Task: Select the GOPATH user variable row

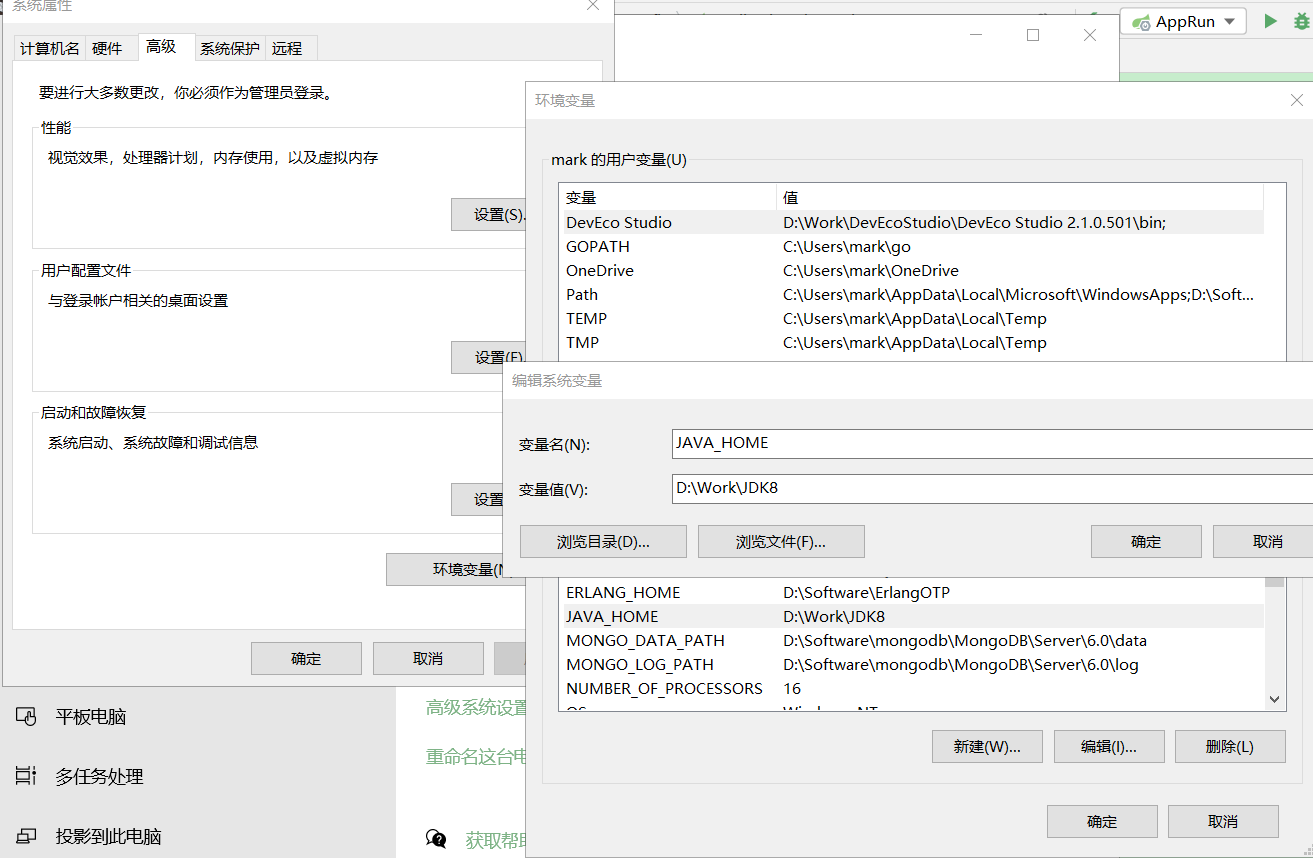Action: (912, 246)
